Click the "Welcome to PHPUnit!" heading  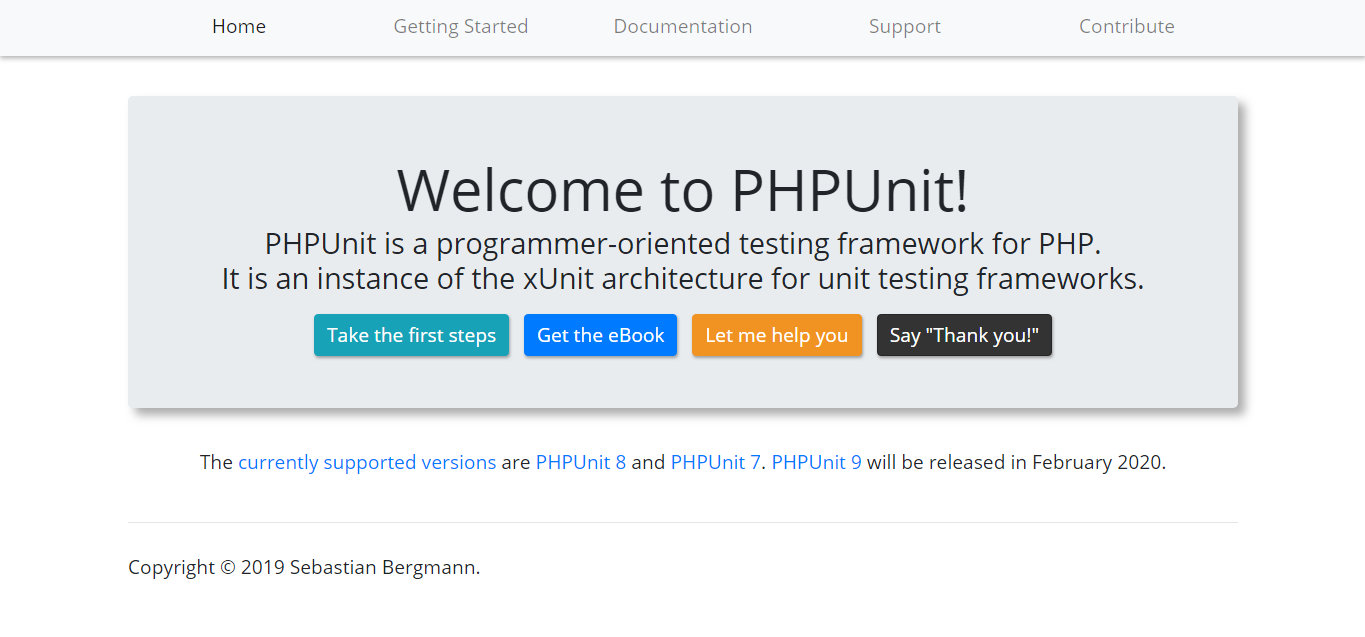(x=682, y=190)
